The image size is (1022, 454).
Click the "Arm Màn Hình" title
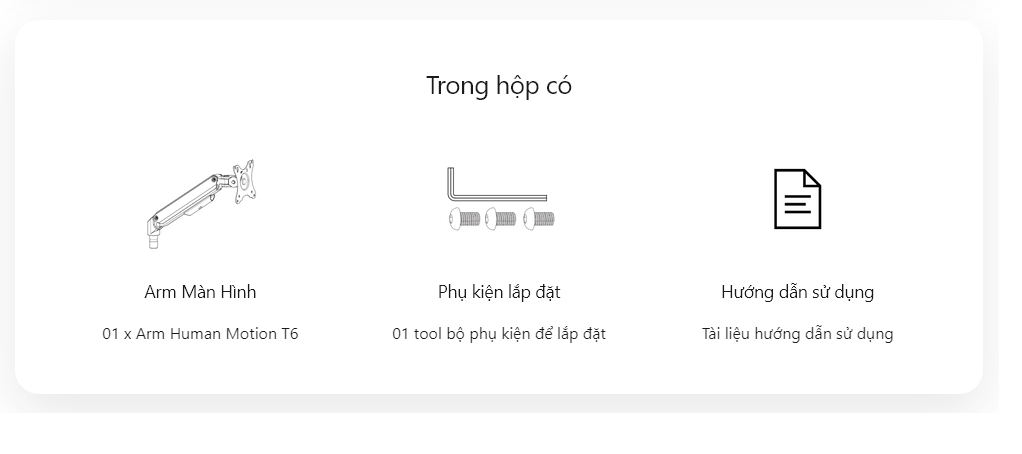(x=200, y=292)
